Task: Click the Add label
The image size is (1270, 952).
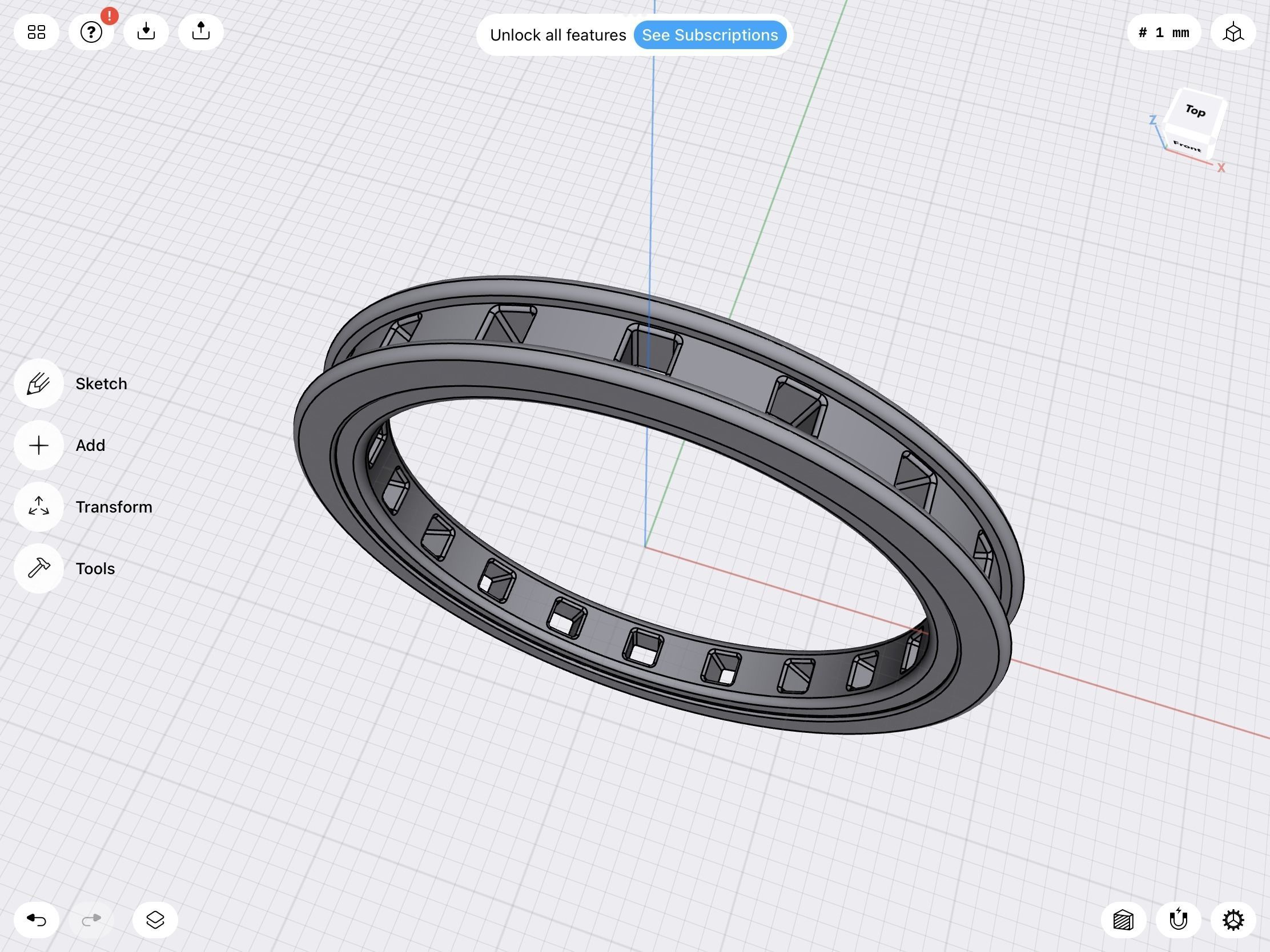Action: tap(90, 445)
